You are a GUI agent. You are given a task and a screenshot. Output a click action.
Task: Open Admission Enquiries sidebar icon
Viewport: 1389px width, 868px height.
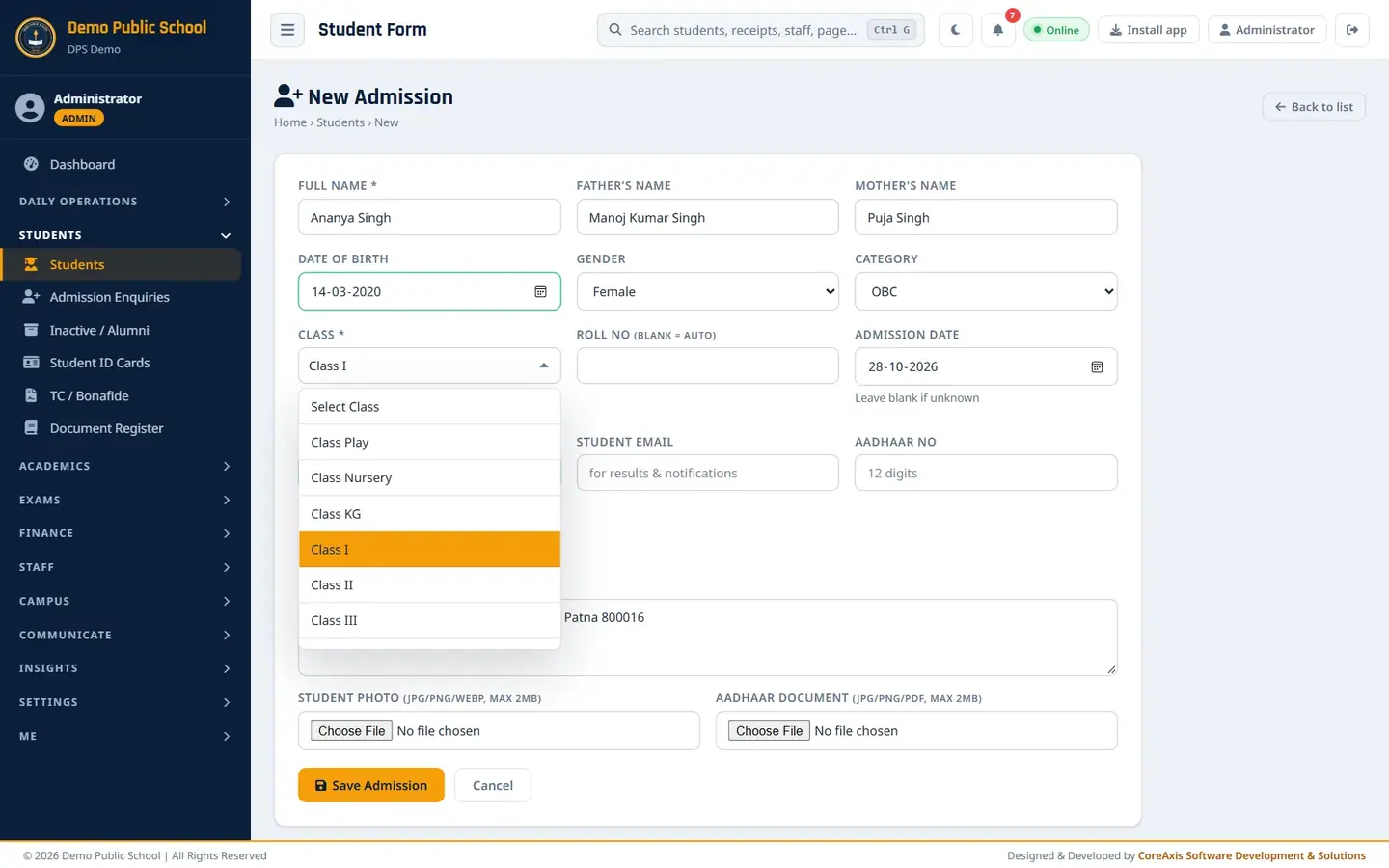31,297
